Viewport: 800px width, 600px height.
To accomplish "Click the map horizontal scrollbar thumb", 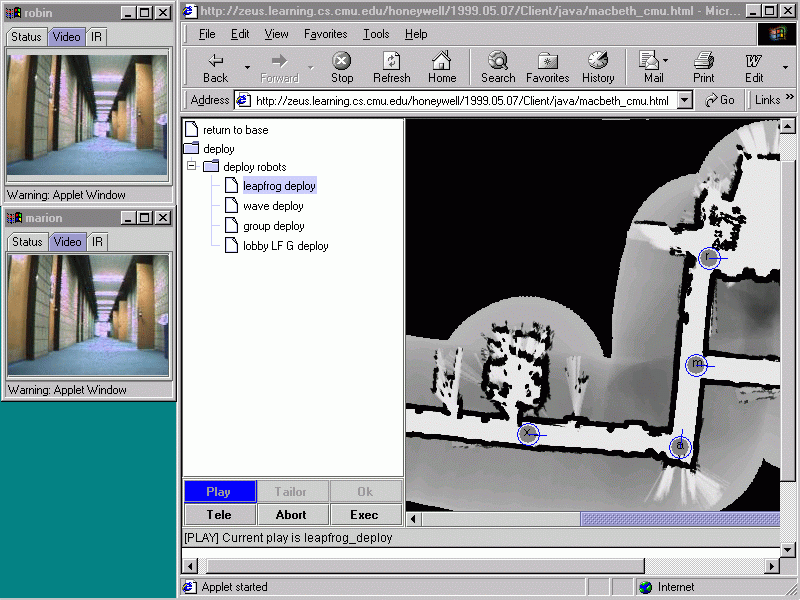I will tap(678, 520).
